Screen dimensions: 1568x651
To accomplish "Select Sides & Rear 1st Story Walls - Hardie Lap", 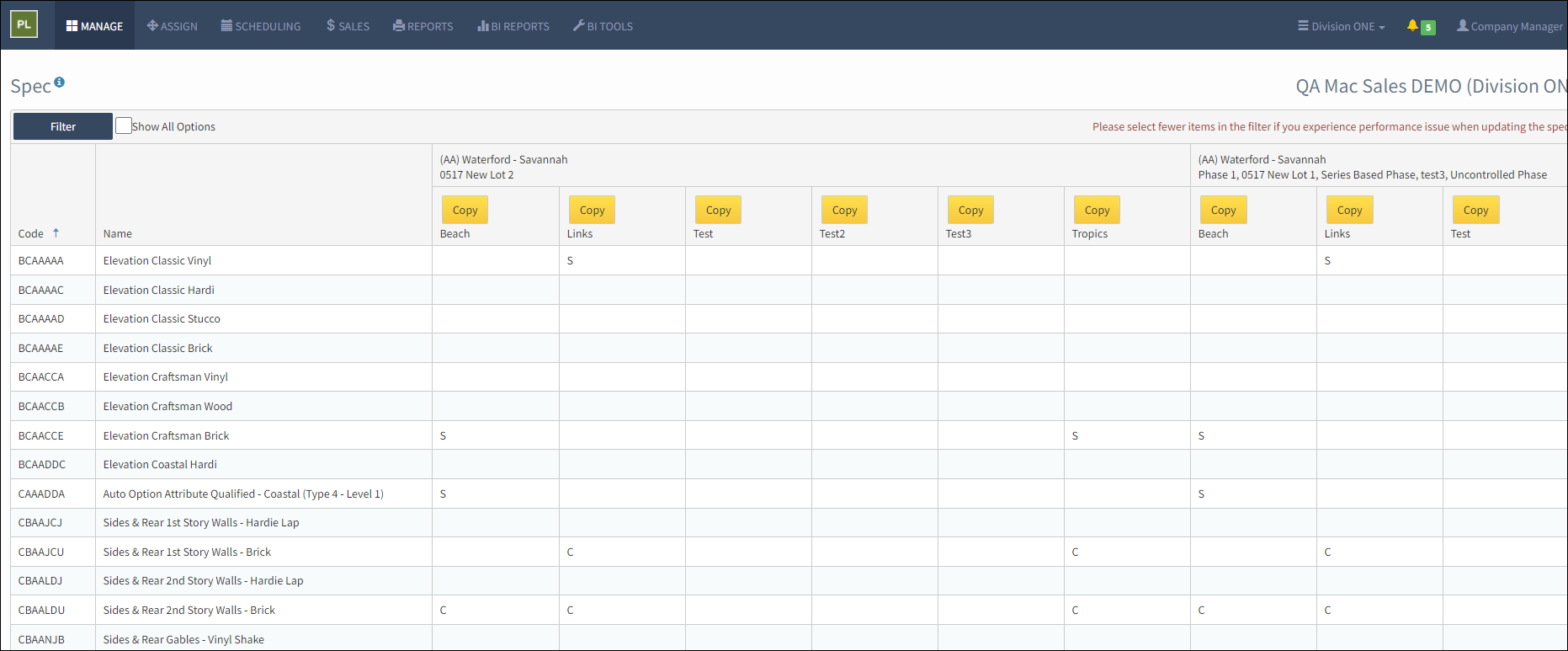I will (201, 522).
